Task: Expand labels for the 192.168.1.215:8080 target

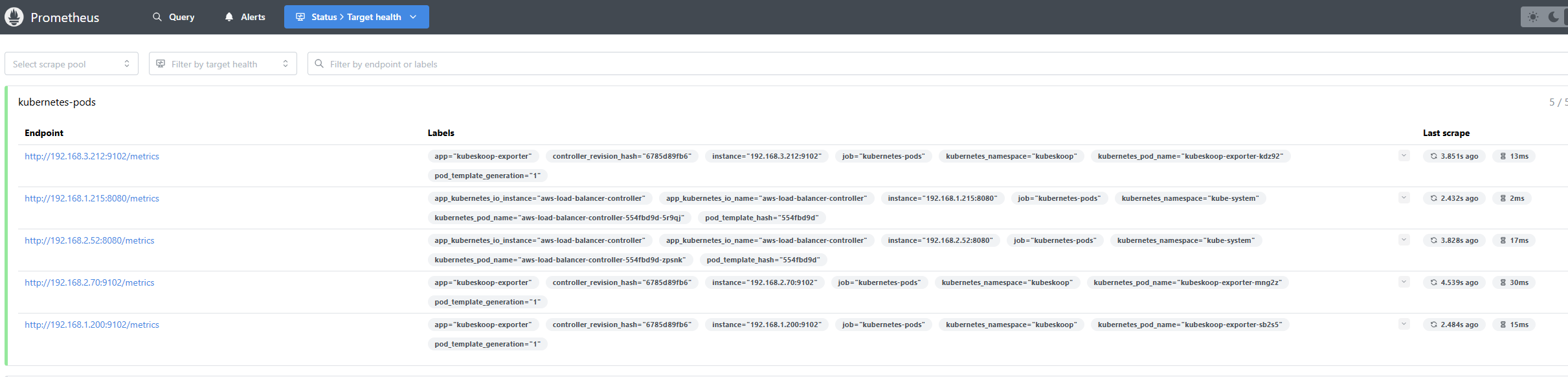Action: (1404, 198)
